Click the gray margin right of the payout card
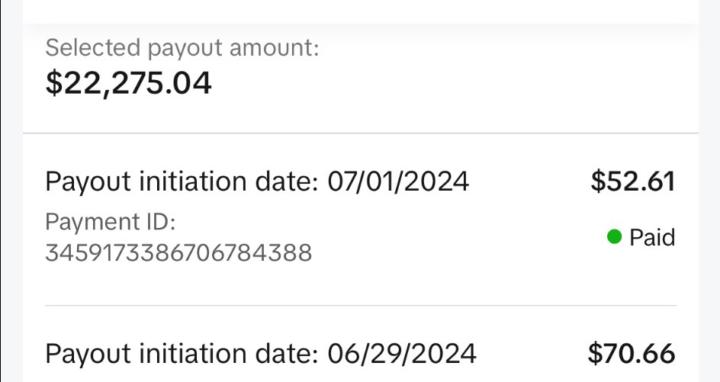 click(709, 191)
